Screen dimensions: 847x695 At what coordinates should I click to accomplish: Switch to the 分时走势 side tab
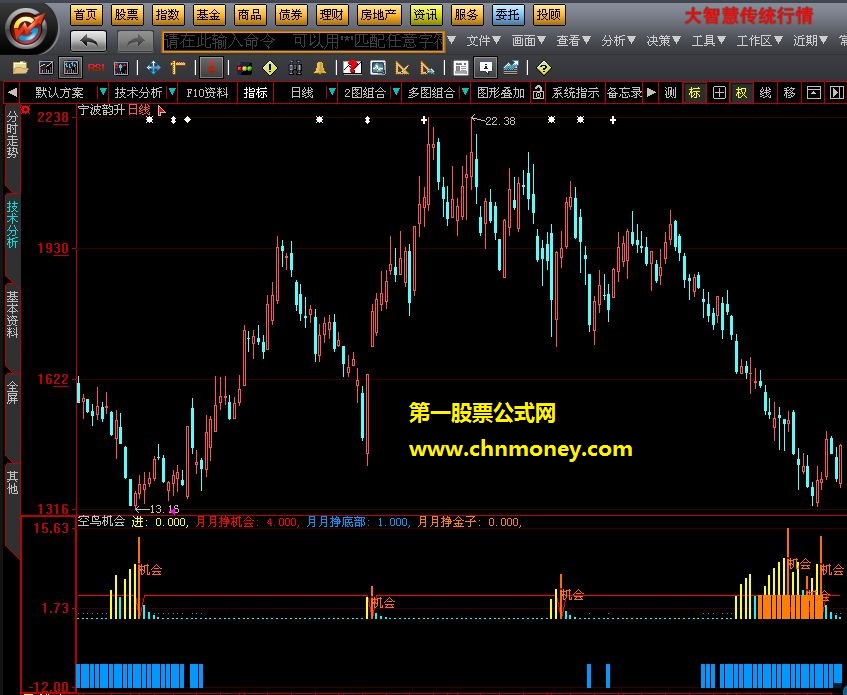click(12, 147)
